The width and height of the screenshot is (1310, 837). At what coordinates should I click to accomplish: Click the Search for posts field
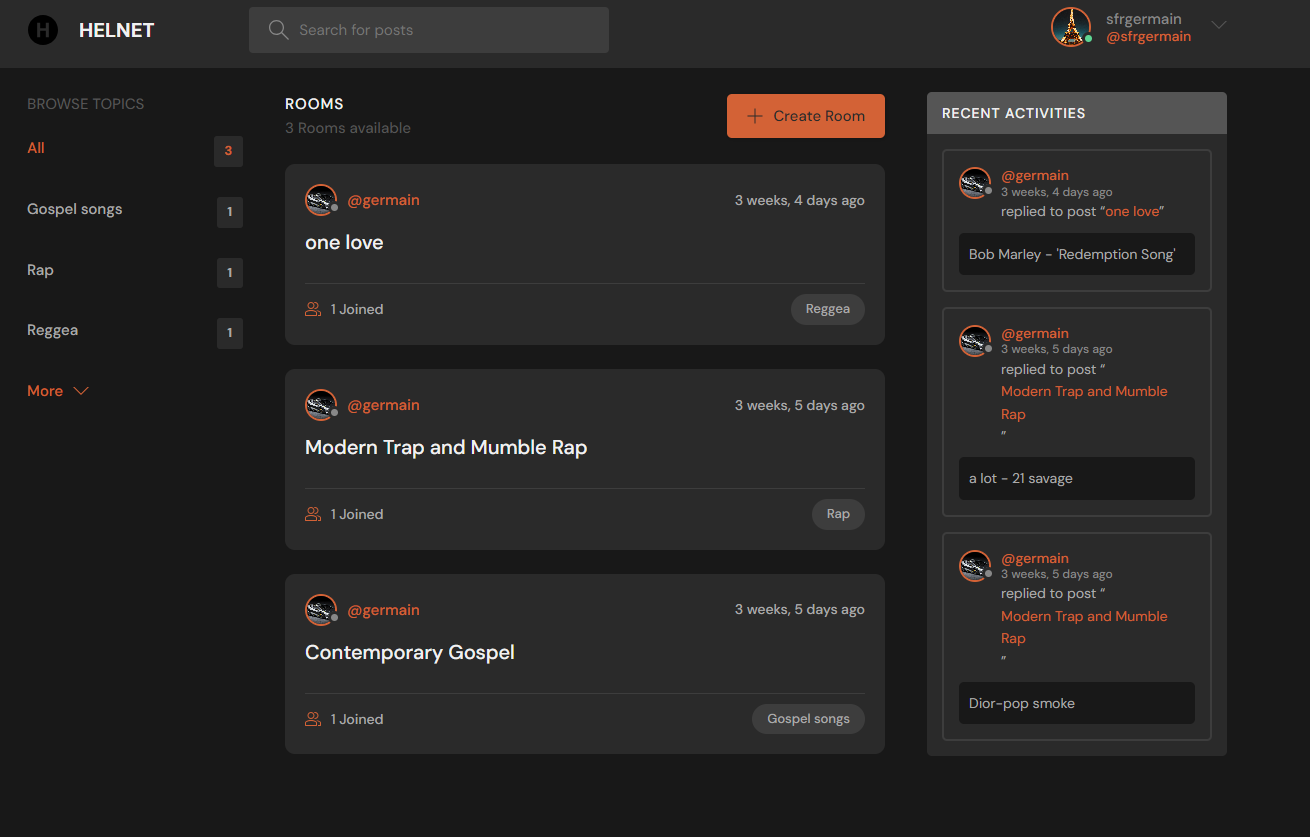429,30
